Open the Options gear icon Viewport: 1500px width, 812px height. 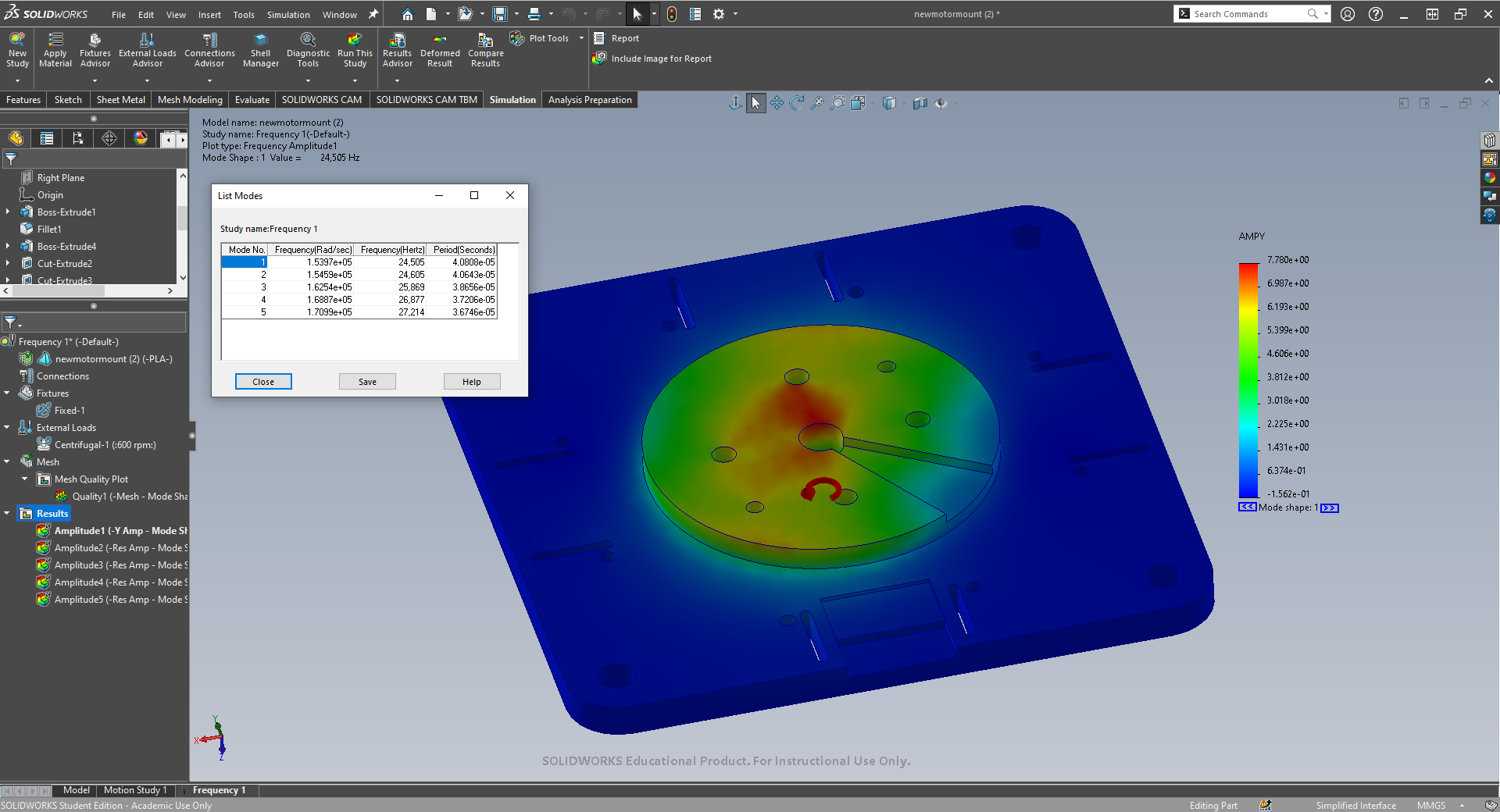719,14
